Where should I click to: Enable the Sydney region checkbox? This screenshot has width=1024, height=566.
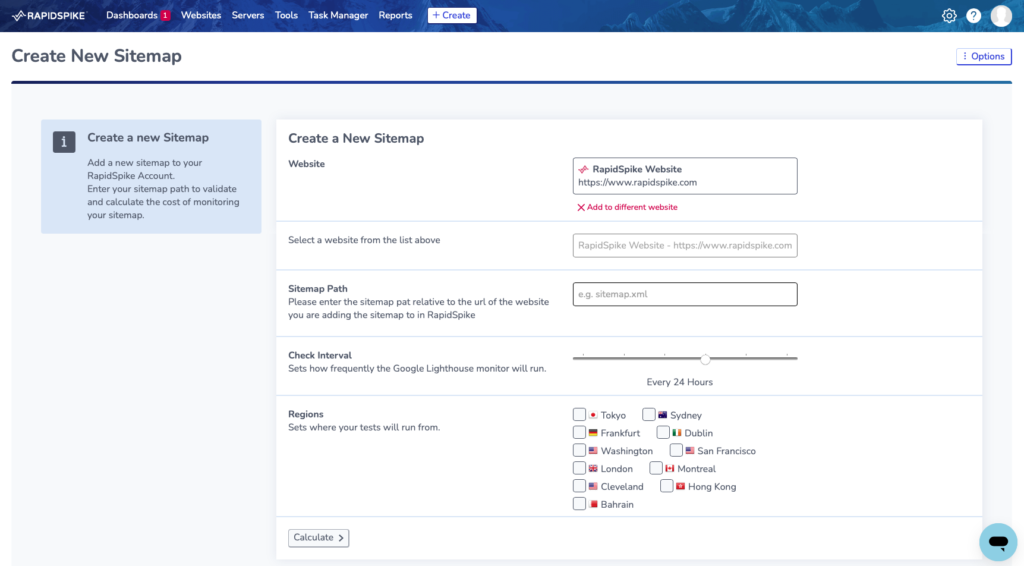(648, 415)
